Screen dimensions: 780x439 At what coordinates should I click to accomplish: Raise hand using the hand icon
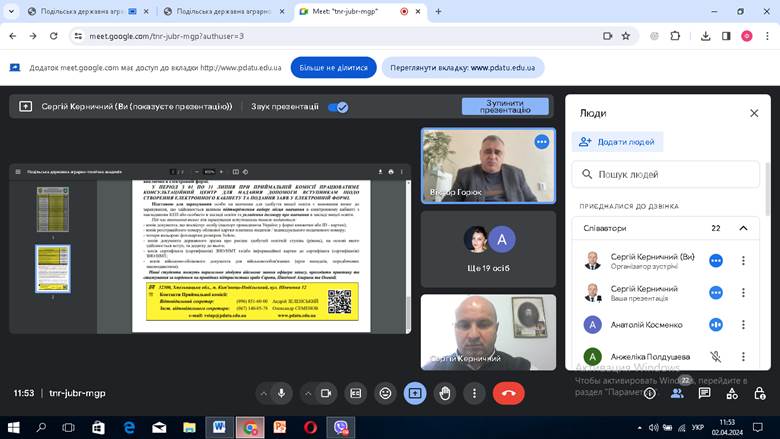click(x=444, y=393)
